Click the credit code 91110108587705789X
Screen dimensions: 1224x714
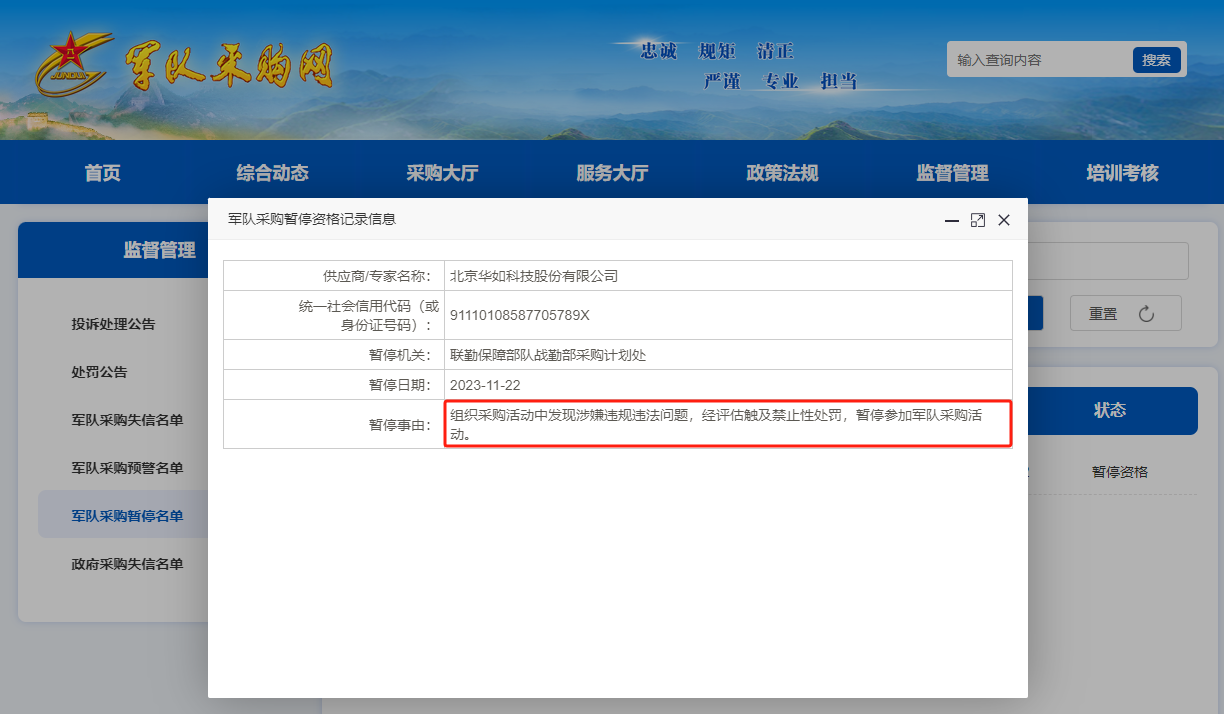[x=520, y=315]
